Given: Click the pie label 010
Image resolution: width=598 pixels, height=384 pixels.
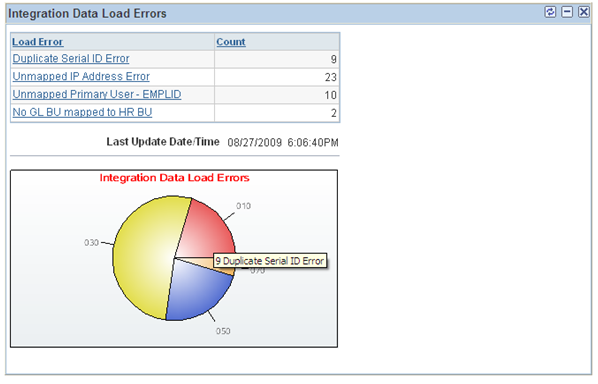Looking at the screenshot, I should 243,206.
